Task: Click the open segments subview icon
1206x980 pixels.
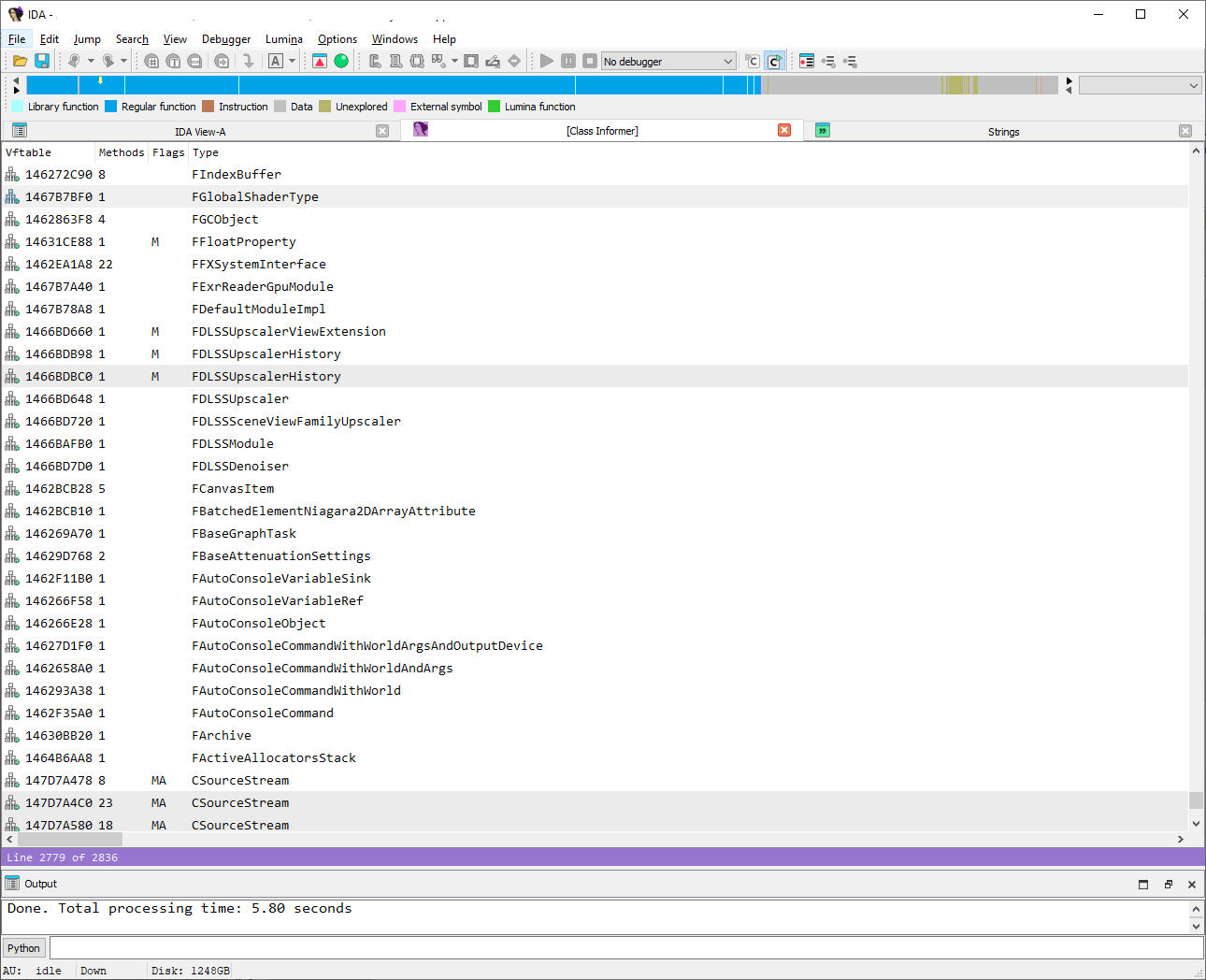Action: 151,61
